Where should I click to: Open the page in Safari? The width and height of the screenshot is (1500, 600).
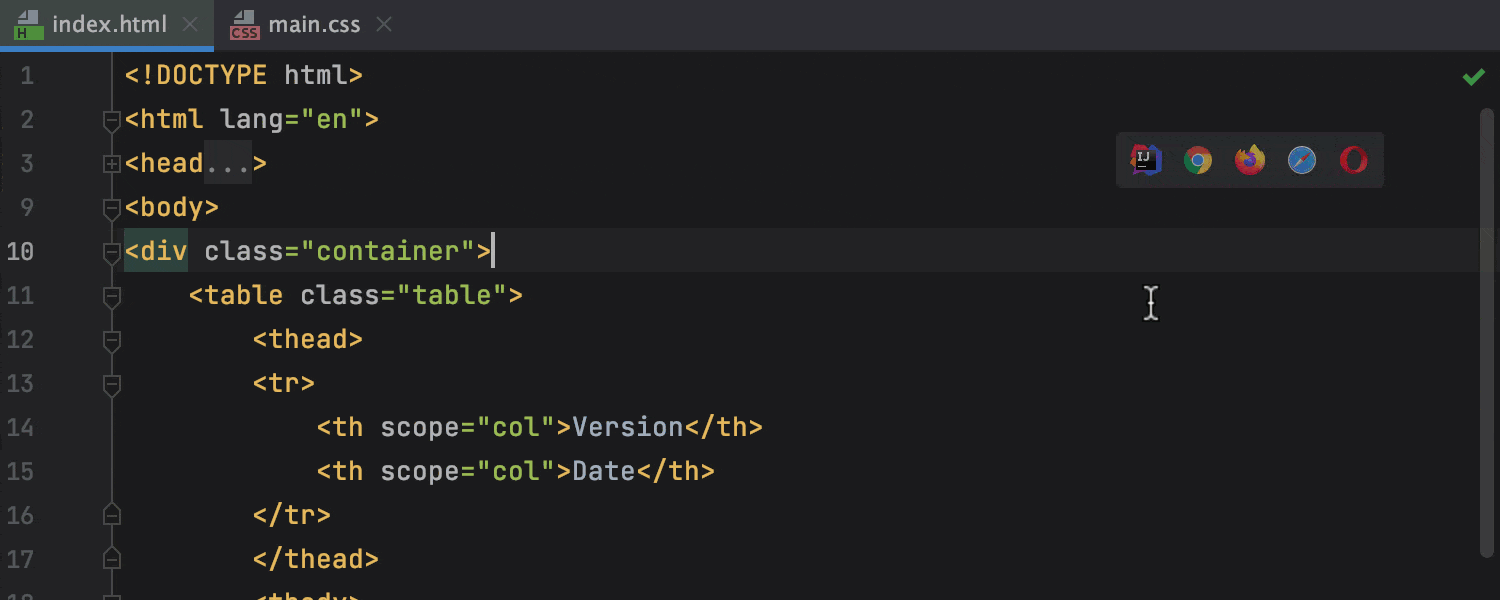pos(1301,160)
